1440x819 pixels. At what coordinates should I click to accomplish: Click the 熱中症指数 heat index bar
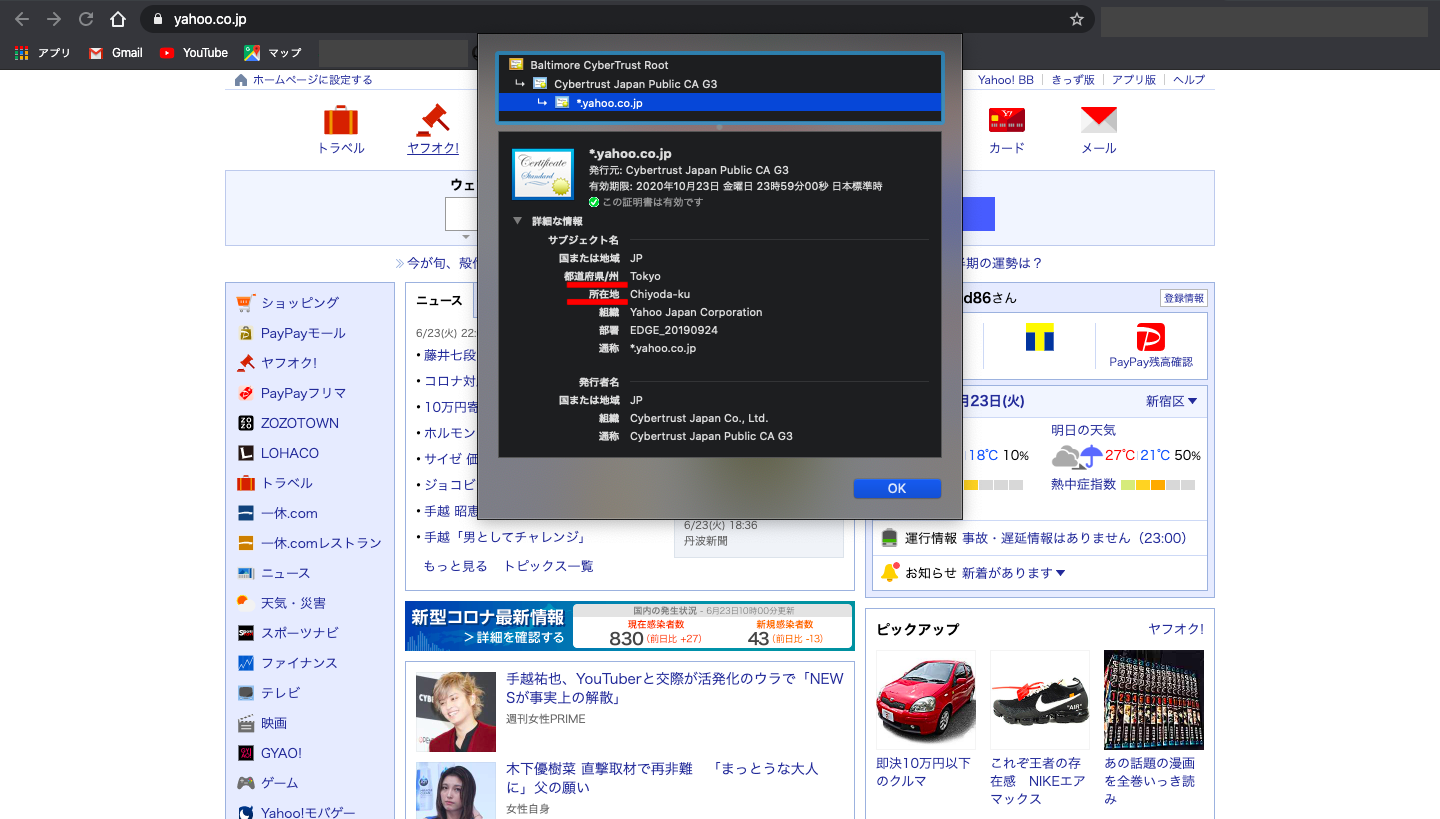pyautogui.click(x=1158, y=485)
